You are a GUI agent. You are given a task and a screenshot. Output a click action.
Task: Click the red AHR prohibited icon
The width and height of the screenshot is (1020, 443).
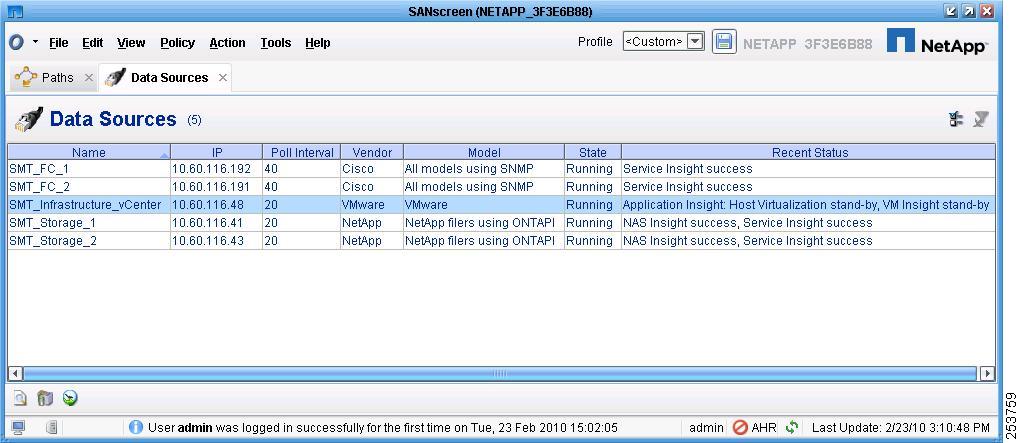point(740,427)
